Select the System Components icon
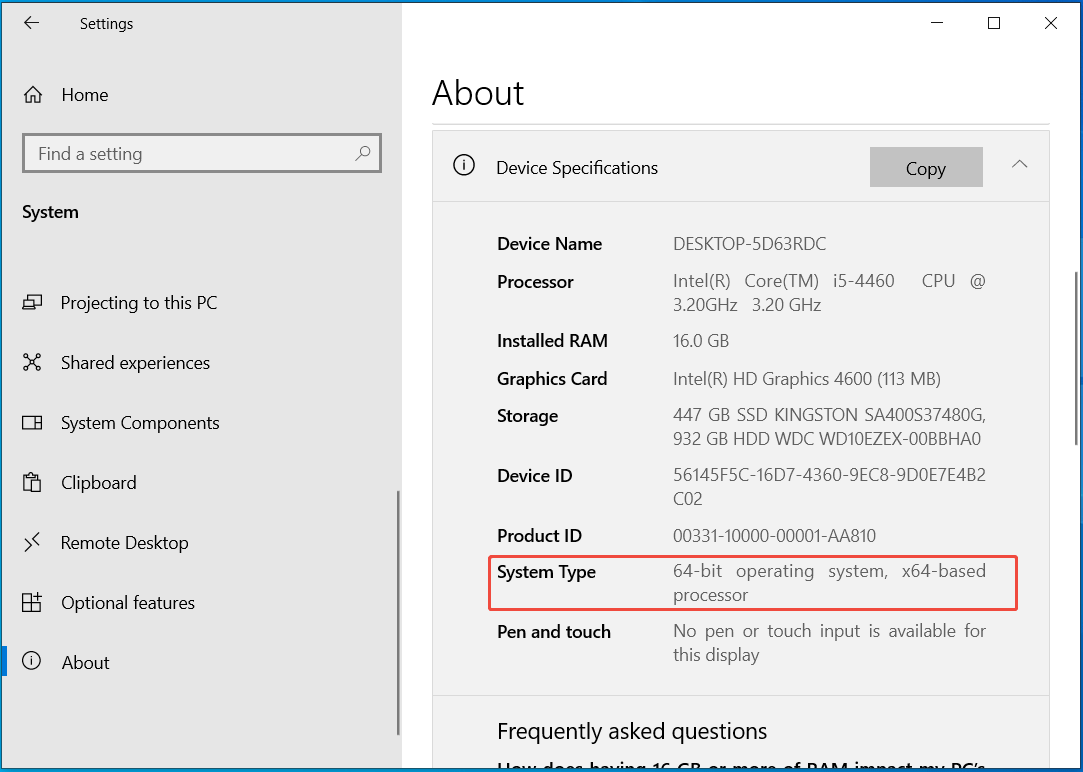This screenshot has height=772, width=1083. point(32,423)
